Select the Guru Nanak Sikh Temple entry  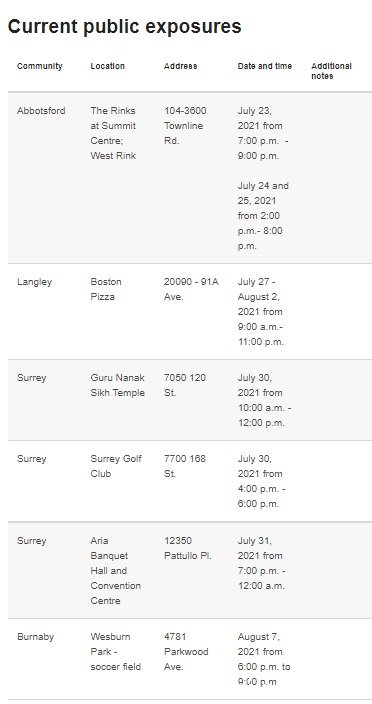tap(118, 385)
